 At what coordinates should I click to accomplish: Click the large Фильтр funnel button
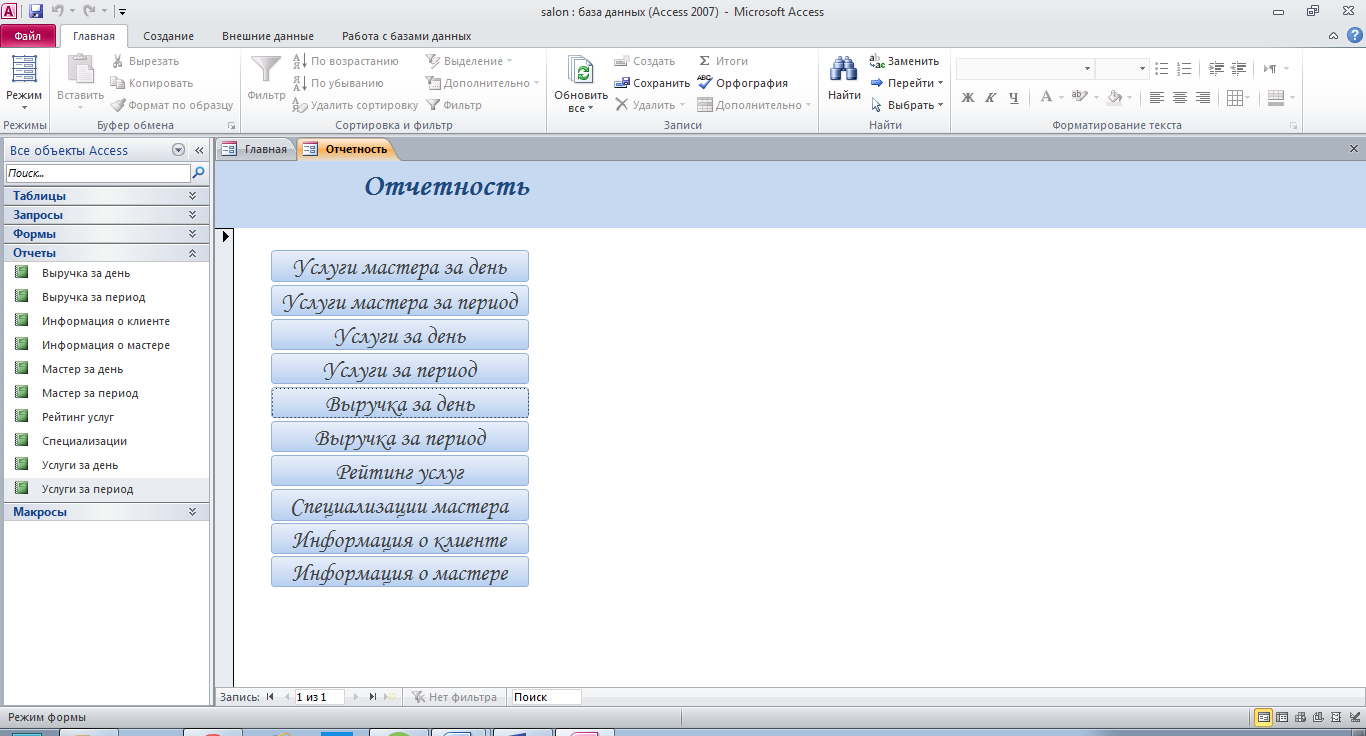(267, 79)
